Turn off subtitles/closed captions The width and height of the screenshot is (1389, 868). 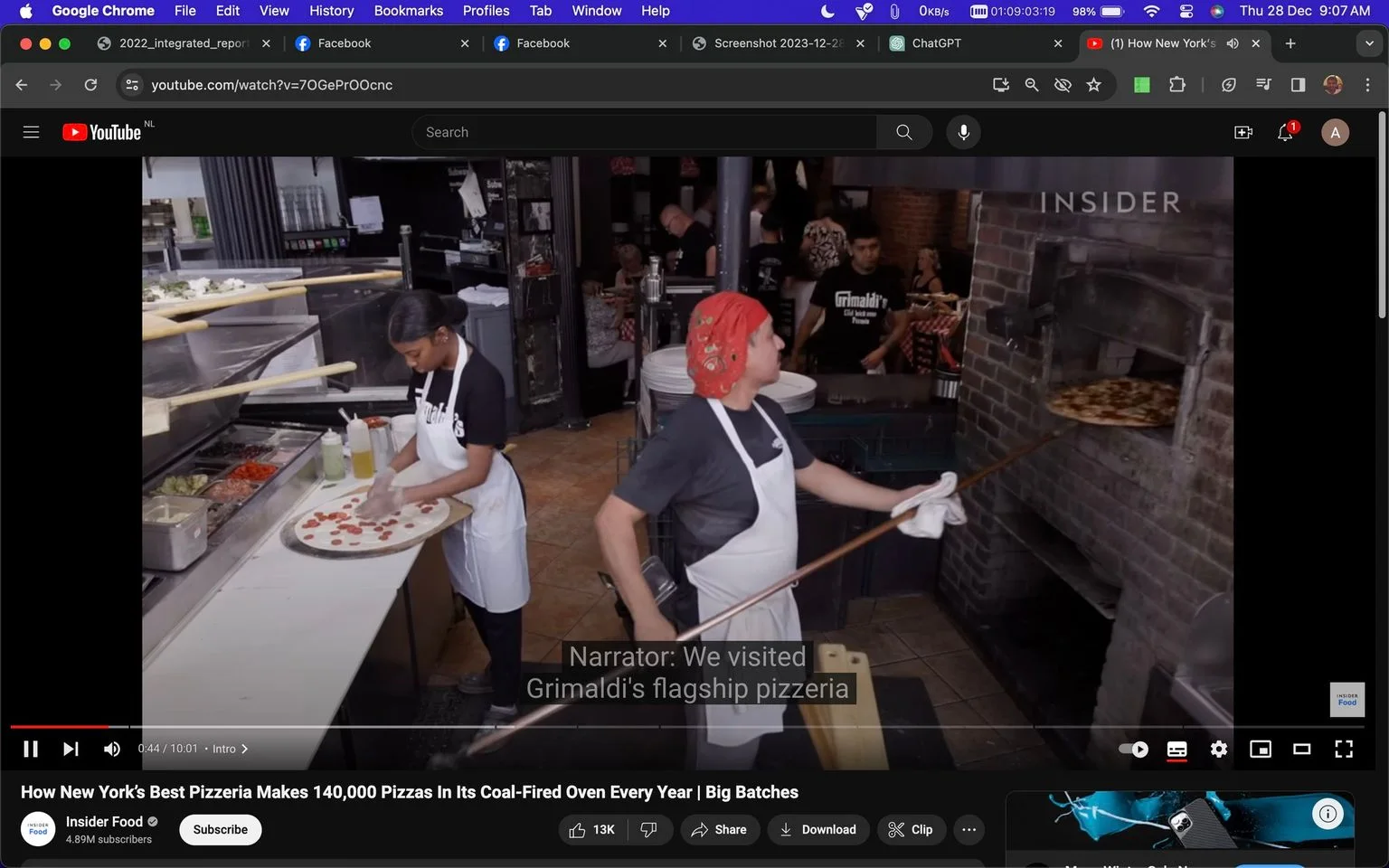(x=1177, y=749)
